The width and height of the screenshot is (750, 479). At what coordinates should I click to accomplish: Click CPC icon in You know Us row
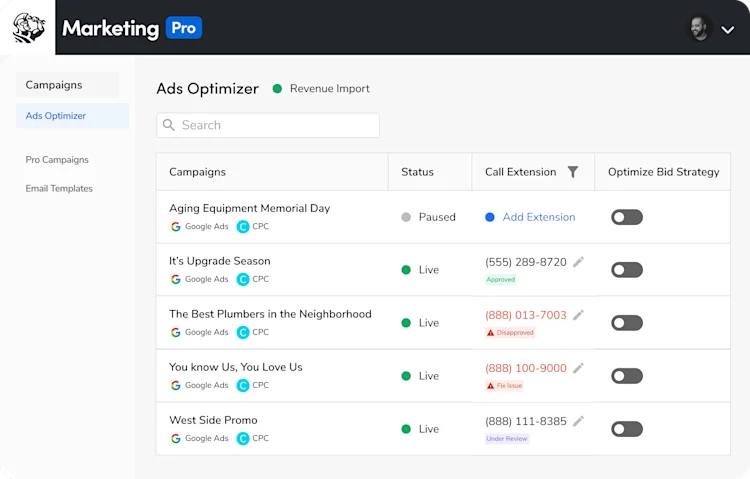click(243, 386)
